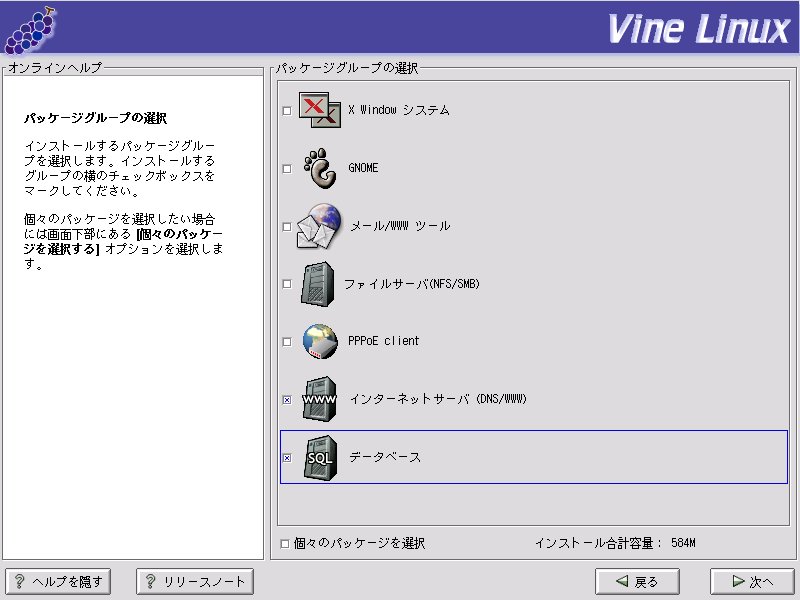This screenshot has height=600, width=800.
Task: Click the インターネットサーバ WWW server icon
Action: click(319, 399)
